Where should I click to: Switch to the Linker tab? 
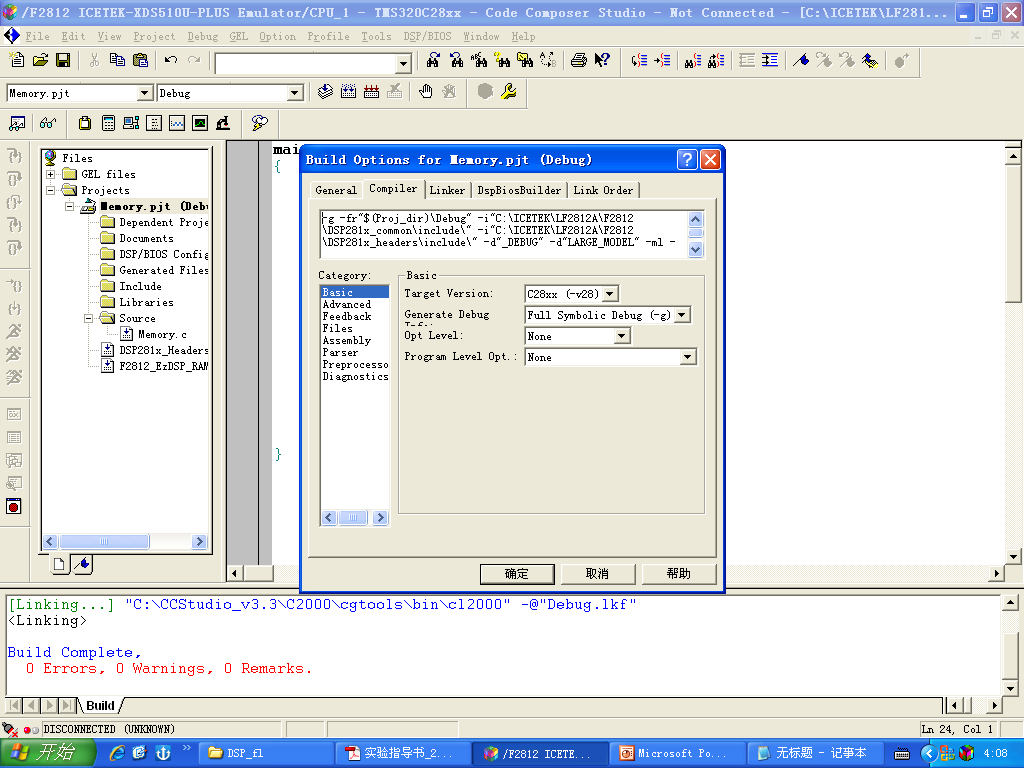click(447, 190)
